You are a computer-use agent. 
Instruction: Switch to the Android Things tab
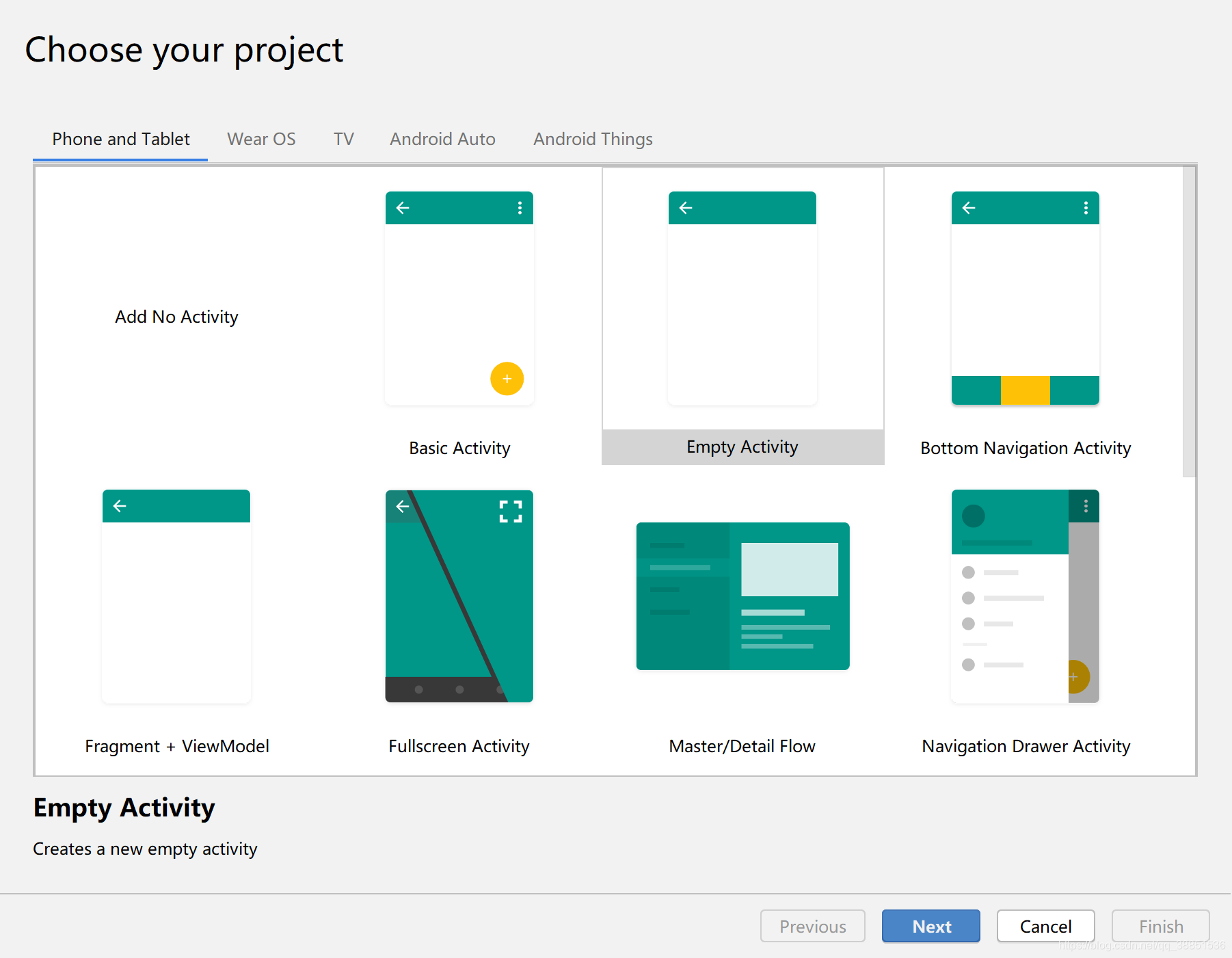pyautogui.click(x=593, y=139)
